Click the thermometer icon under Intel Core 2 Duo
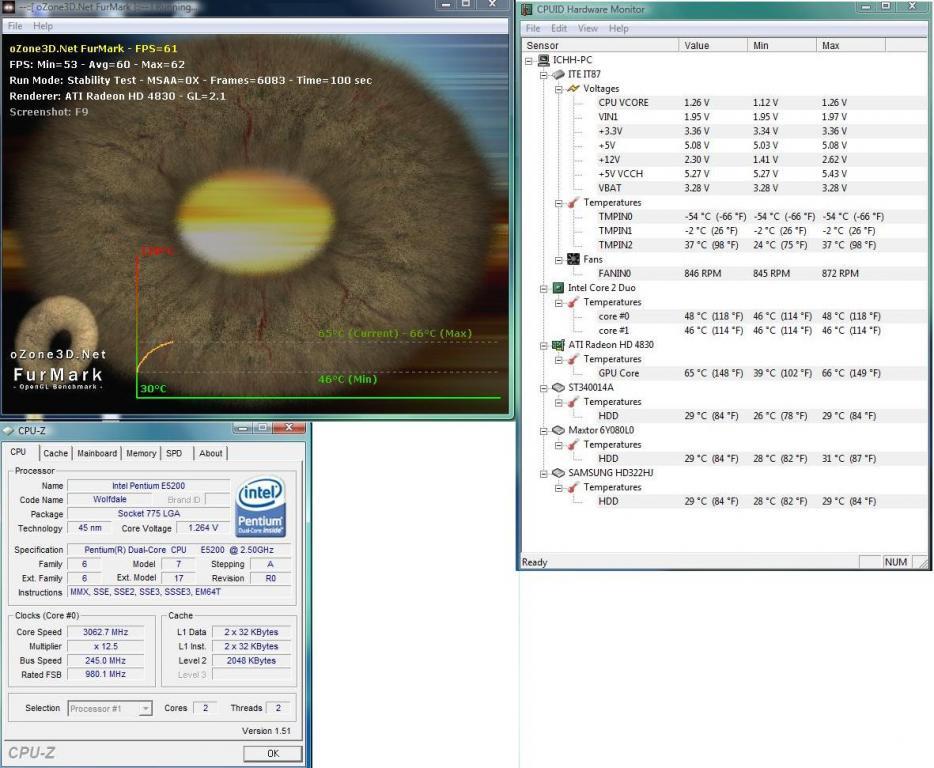Image resolution: width=934 pixels, height=768 pixels. 573,303
